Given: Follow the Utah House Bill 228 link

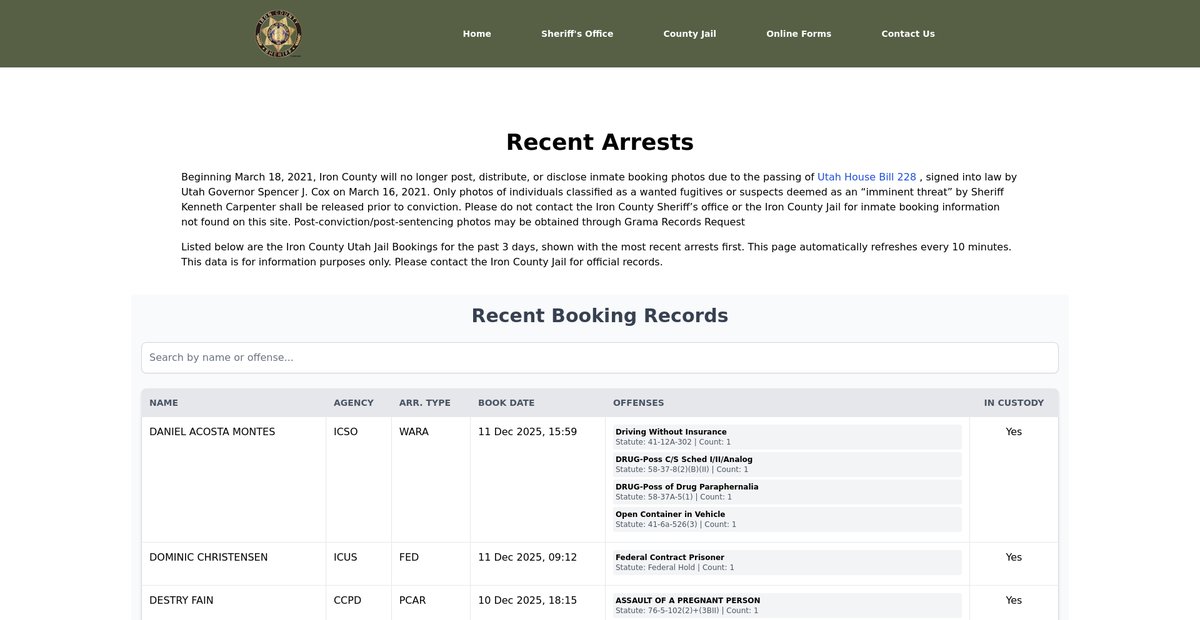Looking at the screenshot, I should 867,177.
